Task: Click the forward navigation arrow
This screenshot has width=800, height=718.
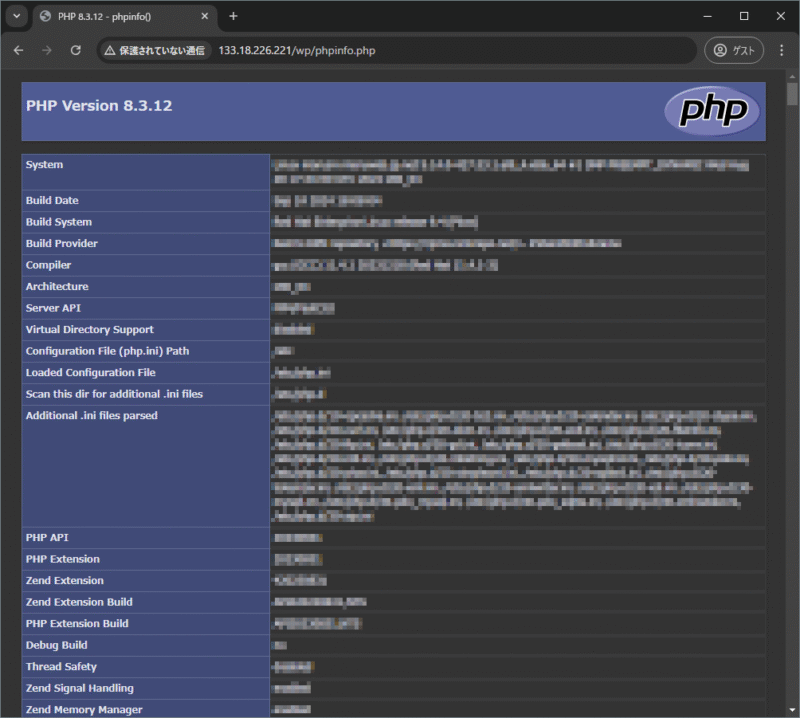Action: tap(46, 50)
